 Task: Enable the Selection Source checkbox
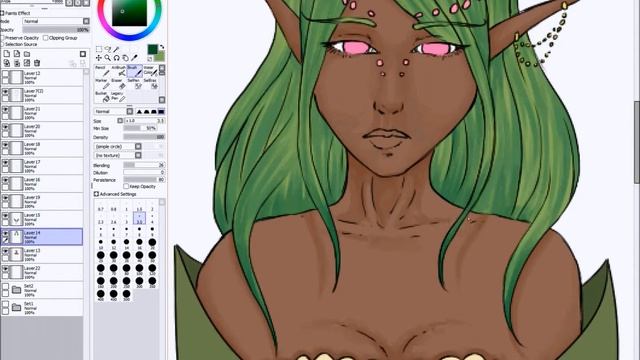[3, 44]
